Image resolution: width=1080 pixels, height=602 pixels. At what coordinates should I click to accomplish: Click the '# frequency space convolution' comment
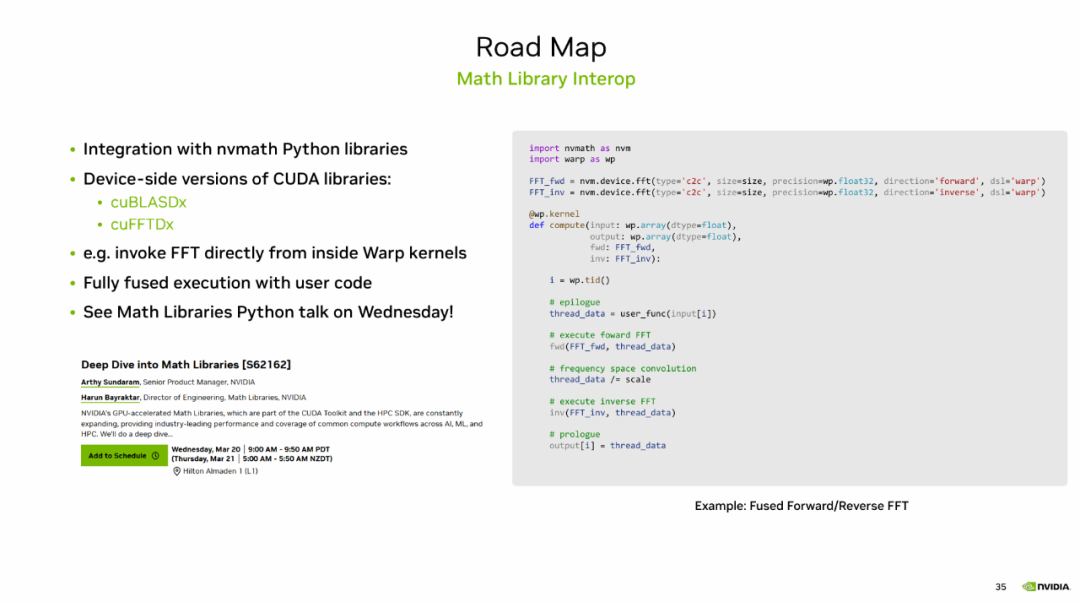click(623, 369)
